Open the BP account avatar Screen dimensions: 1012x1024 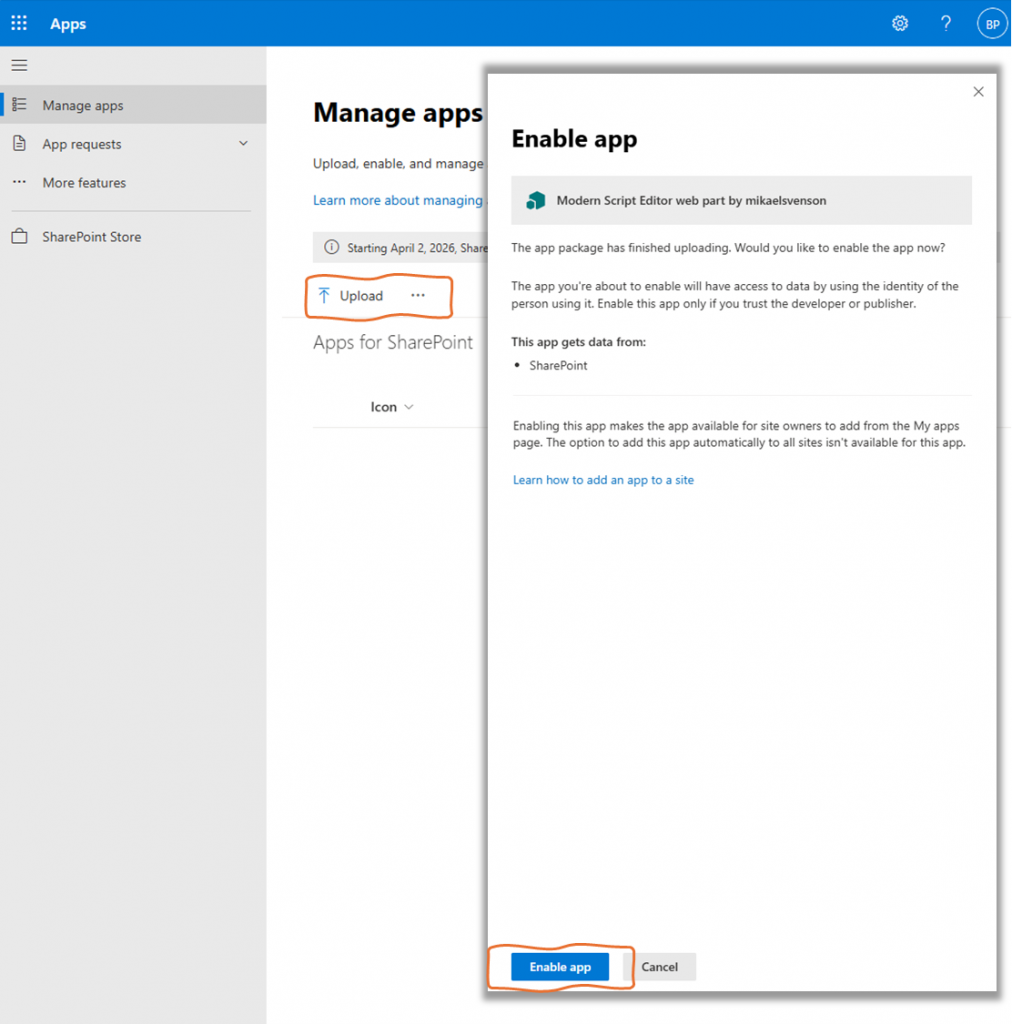(991, 24)
